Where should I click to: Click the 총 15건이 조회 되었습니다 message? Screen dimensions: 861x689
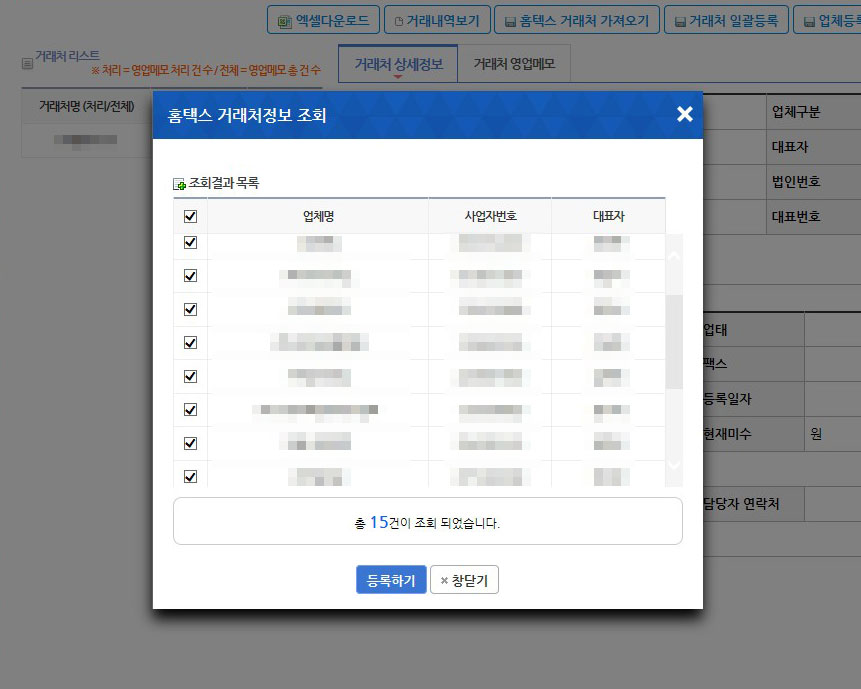(427, 522)
